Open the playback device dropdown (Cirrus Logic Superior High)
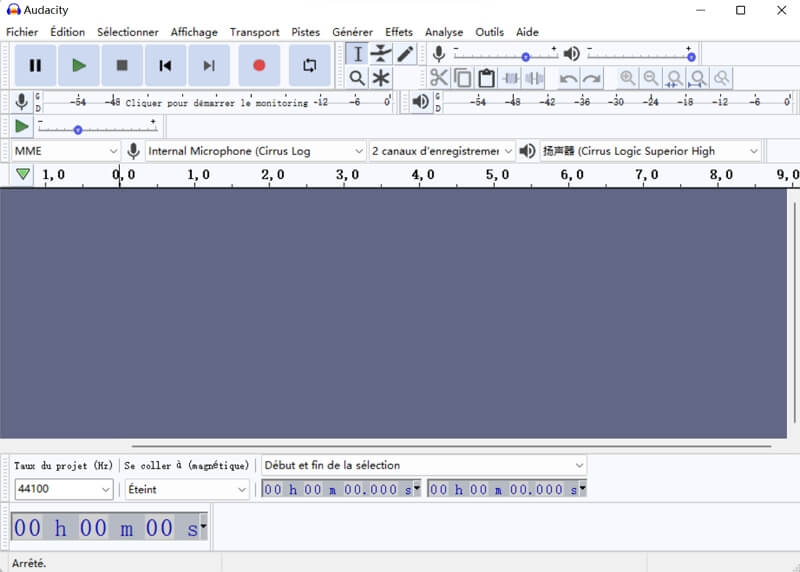The width and height of the screenshot is (800, 572). (650, 151)
